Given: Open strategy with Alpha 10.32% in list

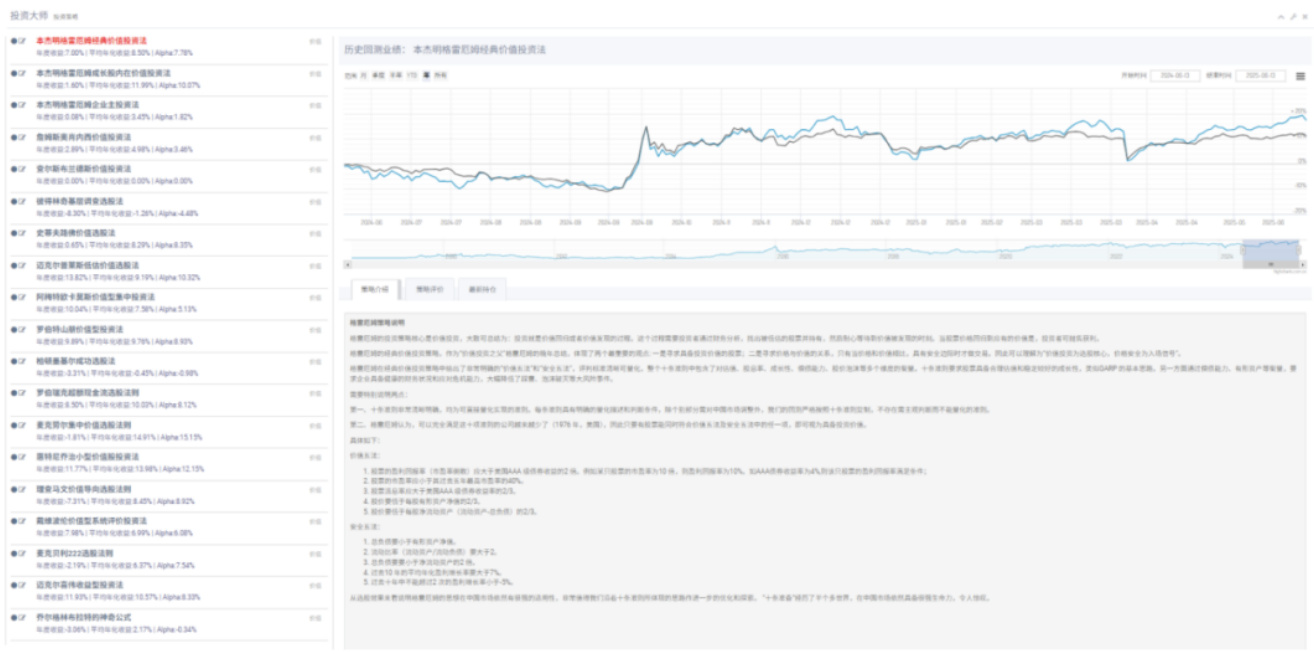Looking at the screenshot, I should [88, 265].
